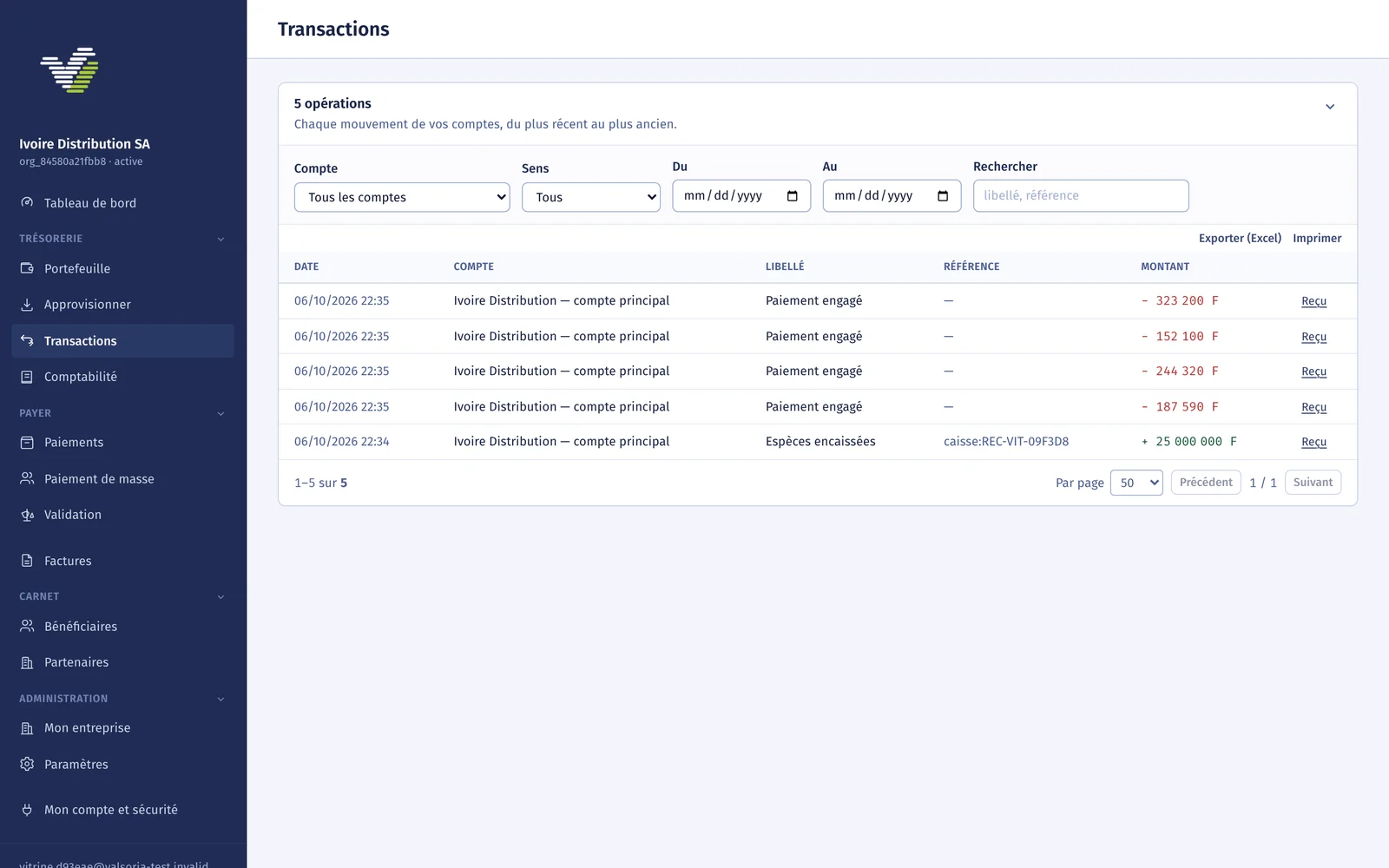Open Portefeuille in the sidebar
The image size is (1389, 868).
pos(123,268)
